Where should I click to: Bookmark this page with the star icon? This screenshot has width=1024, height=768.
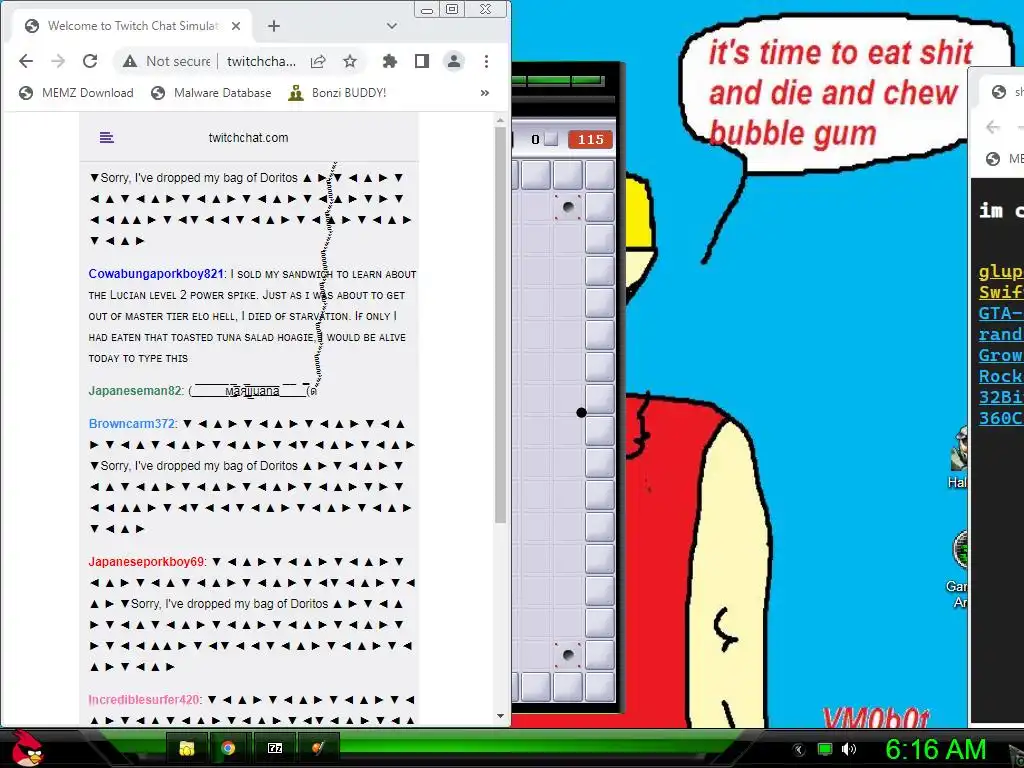click(x=350, y=61)
